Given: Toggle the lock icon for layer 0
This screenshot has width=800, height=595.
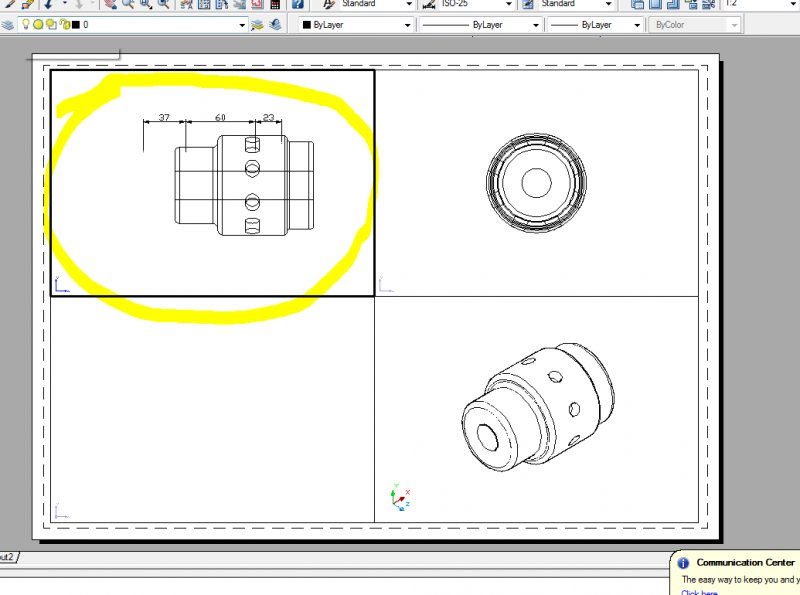Looking at the screenshot, I should coord(64,24).
